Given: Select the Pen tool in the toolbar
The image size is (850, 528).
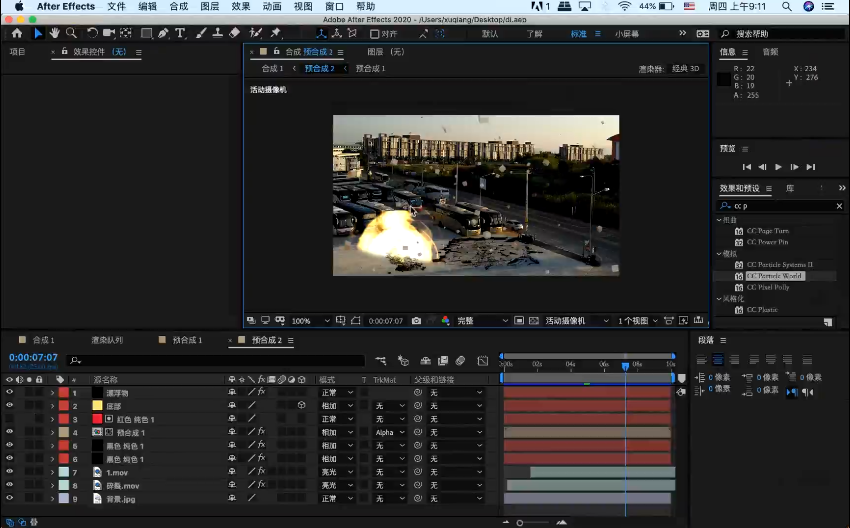Looking at the screenshot, I should pyautogui.click(x=164, y=33).
